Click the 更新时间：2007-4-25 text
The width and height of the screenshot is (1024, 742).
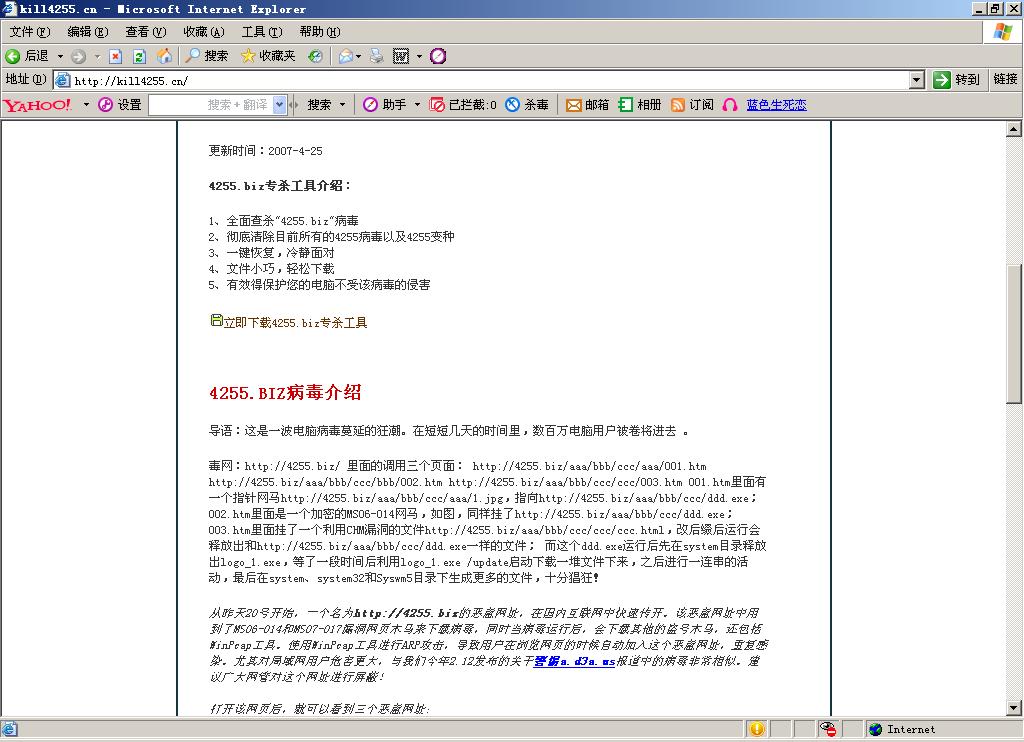[x=265, y=151]
